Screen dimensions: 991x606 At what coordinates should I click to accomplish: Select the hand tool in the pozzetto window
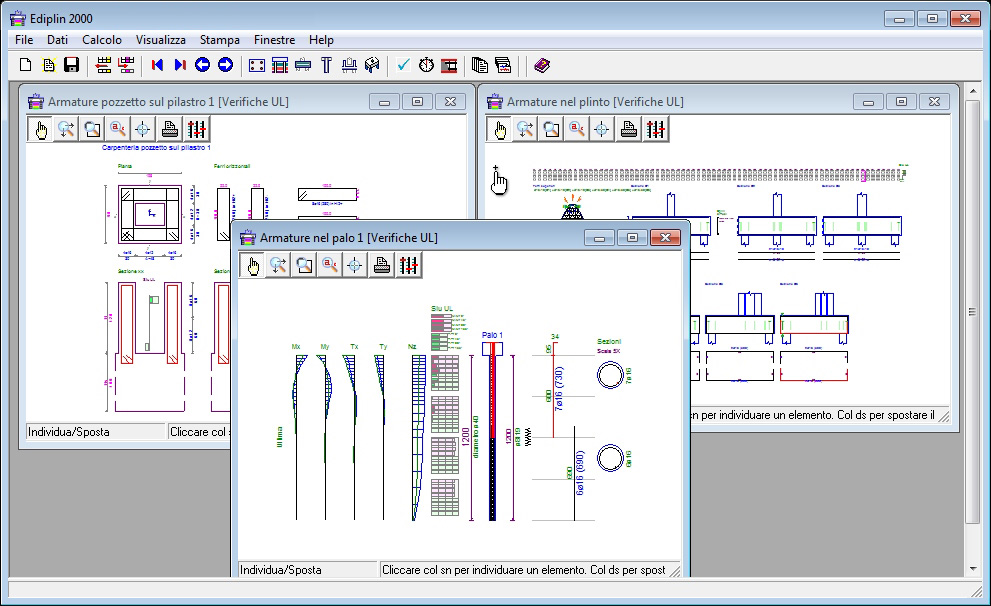coord(40,130)
